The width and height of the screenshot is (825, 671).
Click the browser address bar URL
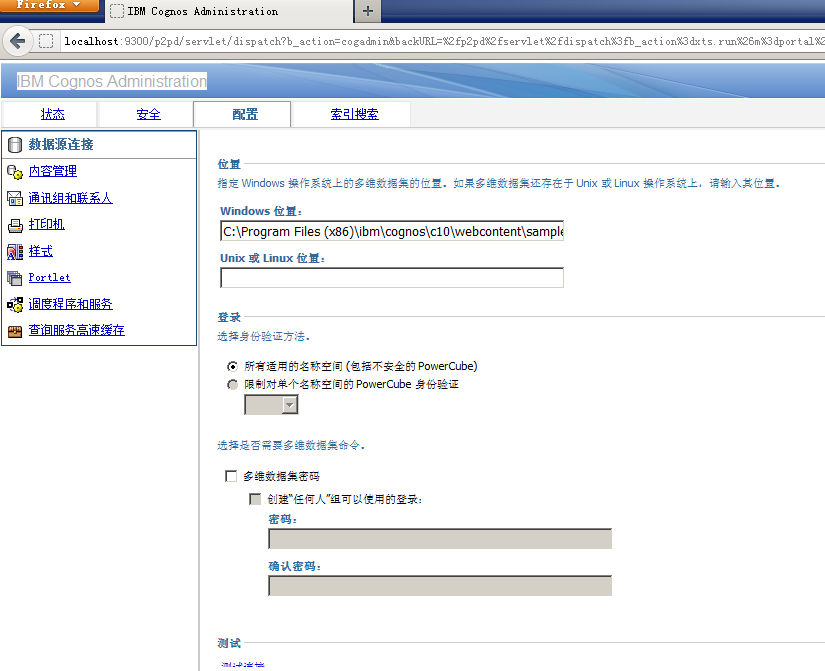(442, 41)
